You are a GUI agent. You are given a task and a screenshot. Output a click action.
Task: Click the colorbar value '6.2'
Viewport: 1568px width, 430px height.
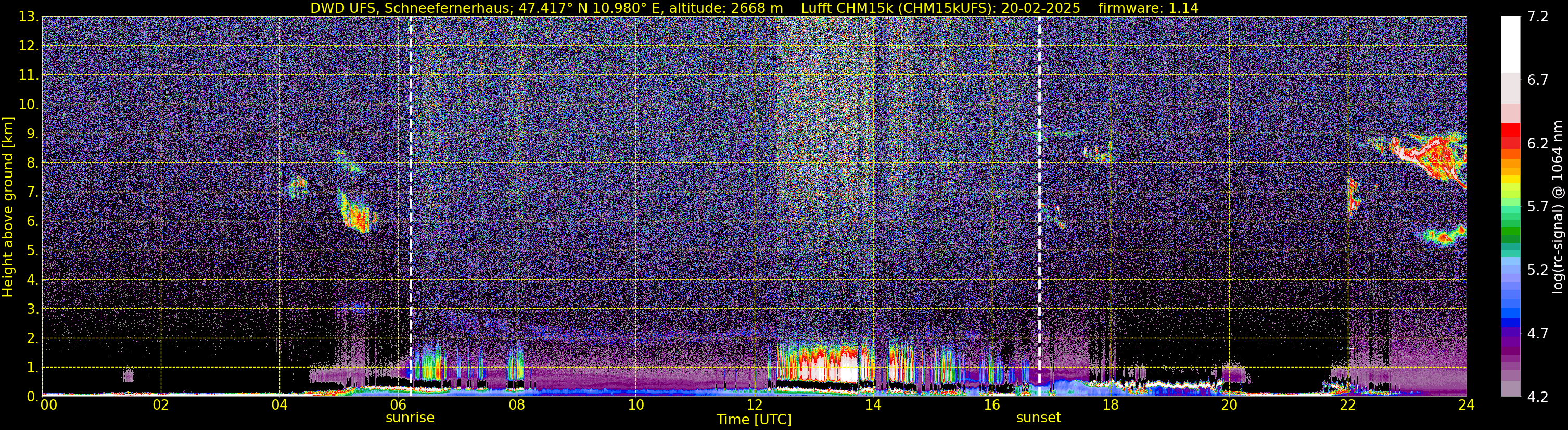click(x=1538, y=143)
